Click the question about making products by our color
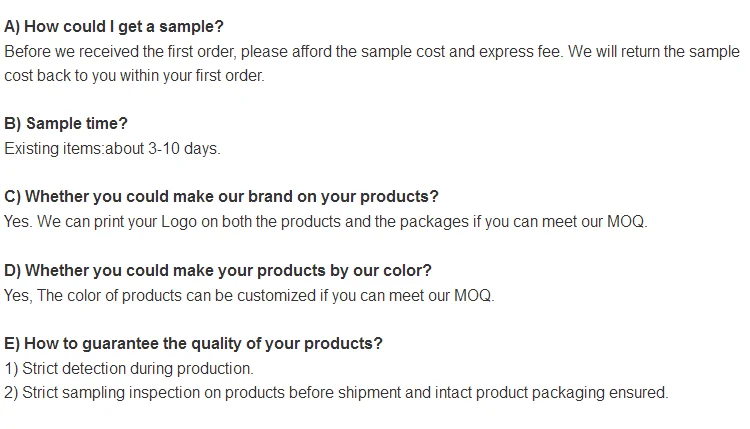 click(218, 270)
